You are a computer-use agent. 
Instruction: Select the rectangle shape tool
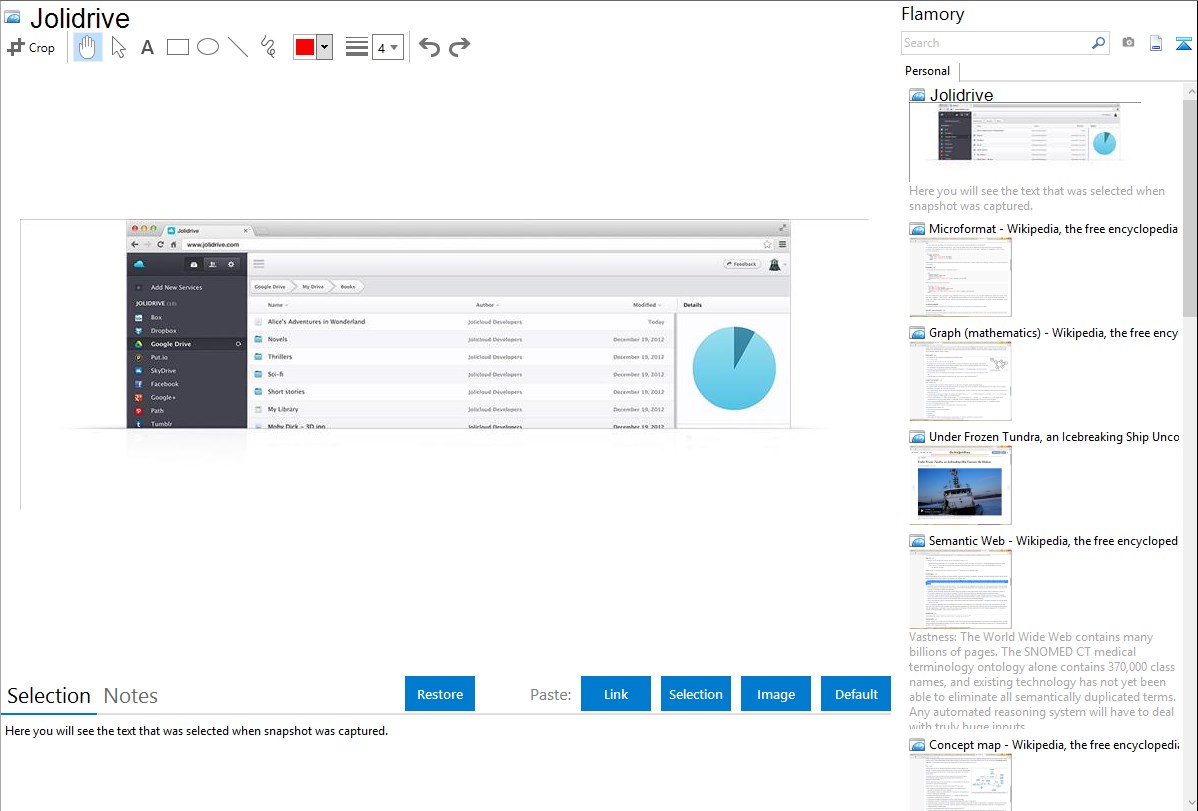[177, 47]
